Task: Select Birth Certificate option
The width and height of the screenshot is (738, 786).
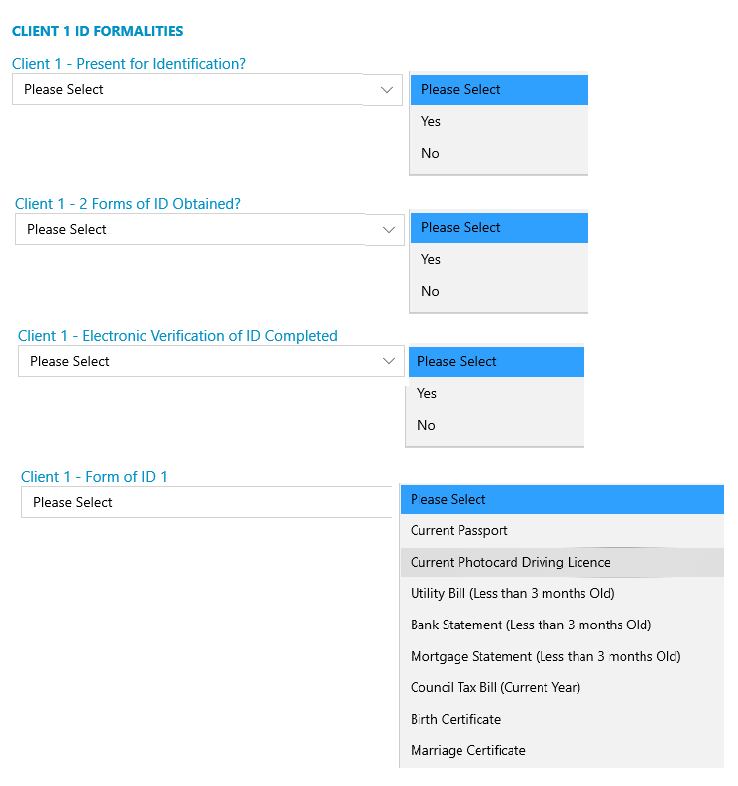Action: 562,719
